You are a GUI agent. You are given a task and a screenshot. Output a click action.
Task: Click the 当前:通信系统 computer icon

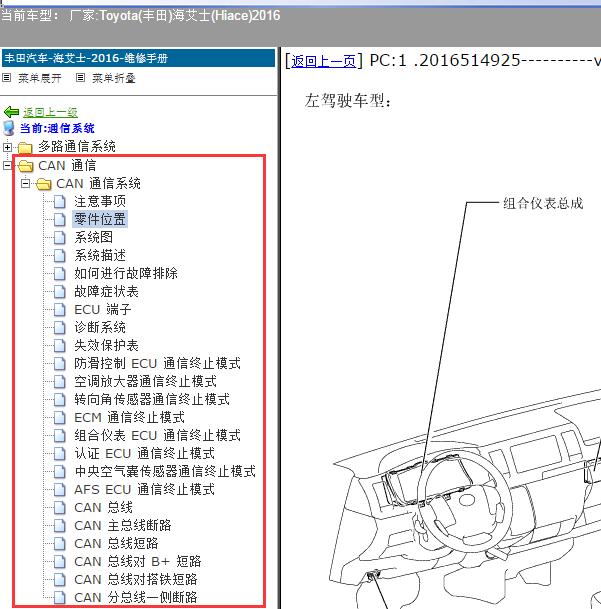tap(9, 128)
